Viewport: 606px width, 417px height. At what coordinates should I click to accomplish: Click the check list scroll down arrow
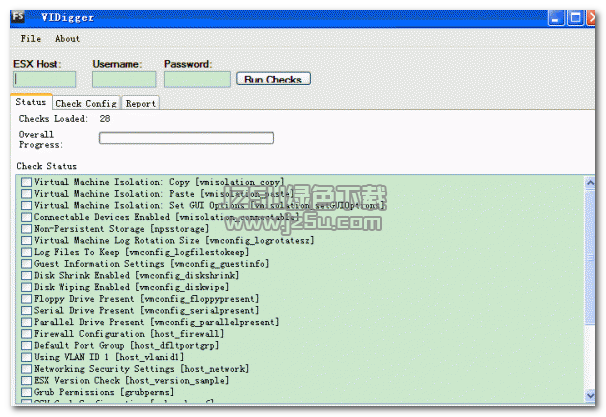tap(590, 395)
